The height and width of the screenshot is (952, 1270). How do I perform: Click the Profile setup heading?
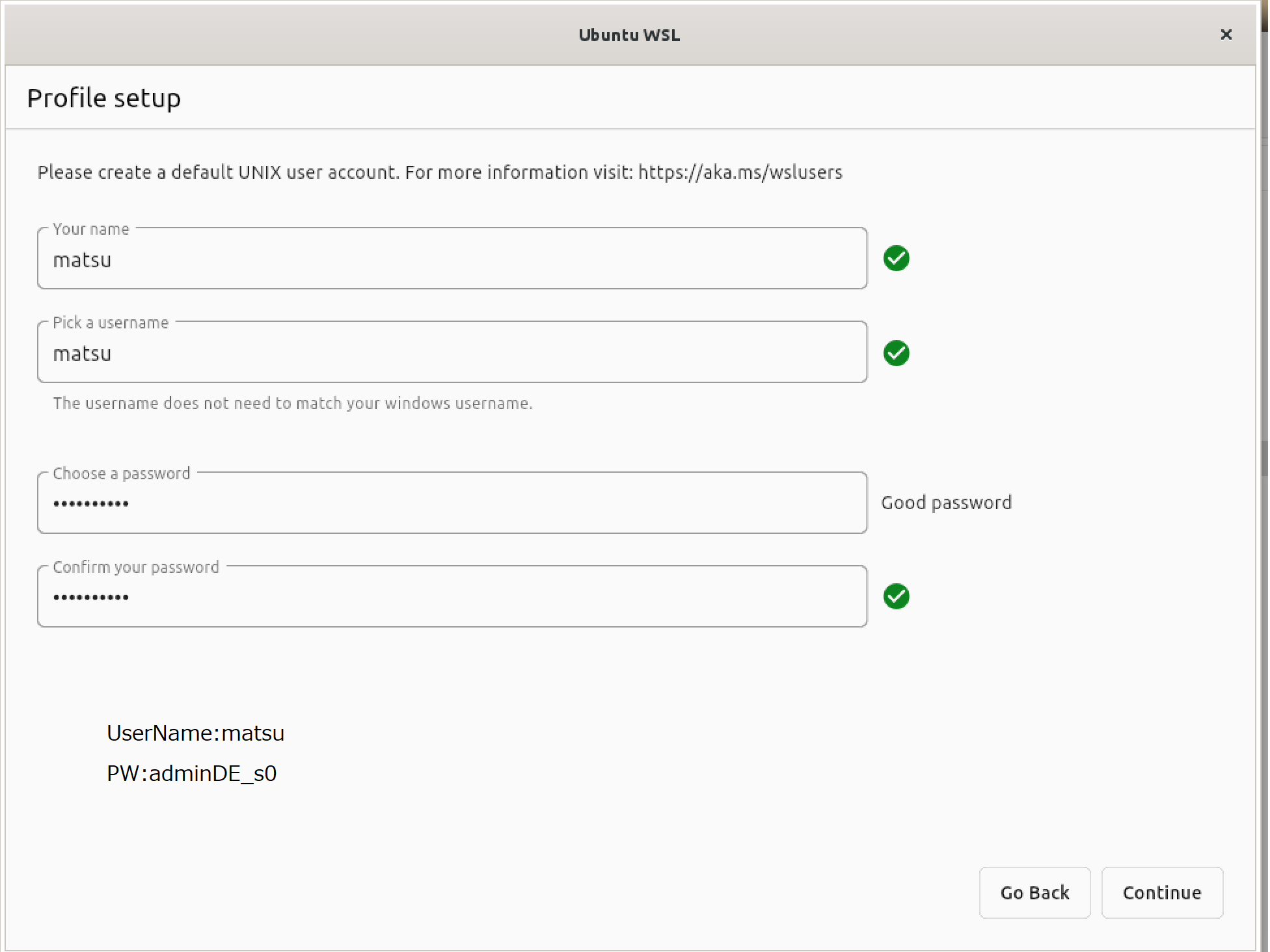(x=104, y=98)
